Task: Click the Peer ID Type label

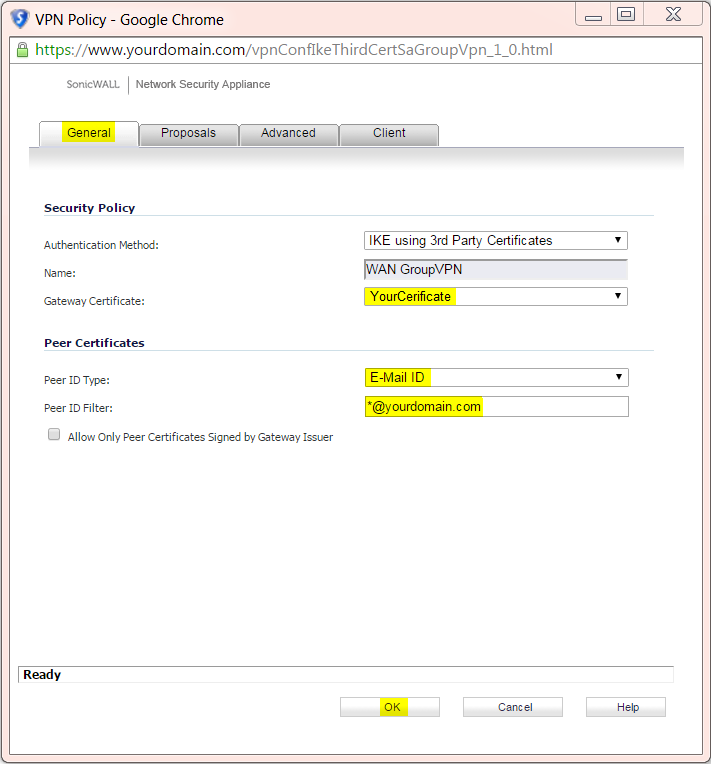Action: click(x=77, y=380)
